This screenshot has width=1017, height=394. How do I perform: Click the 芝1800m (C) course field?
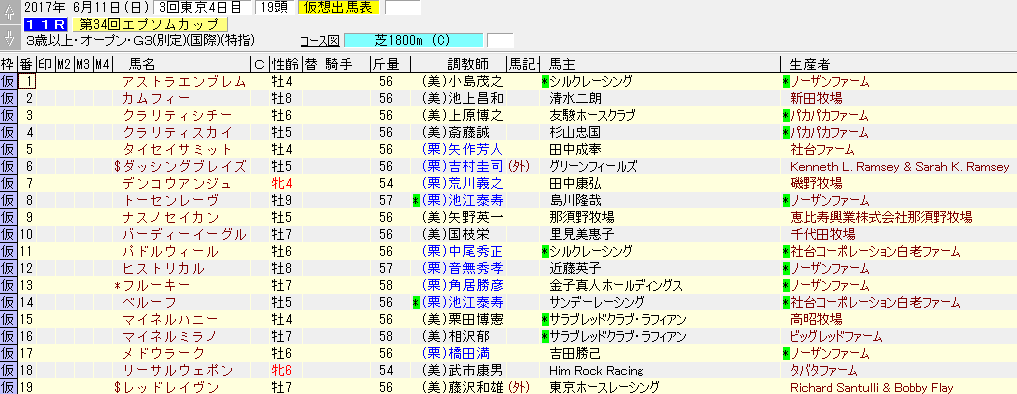(413, 40)
